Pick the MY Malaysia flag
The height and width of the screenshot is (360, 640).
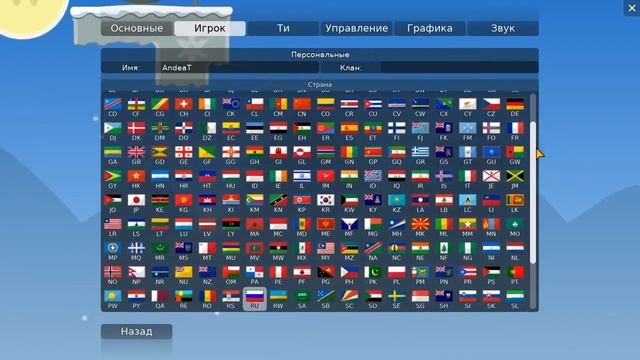[x=326, y=248]
